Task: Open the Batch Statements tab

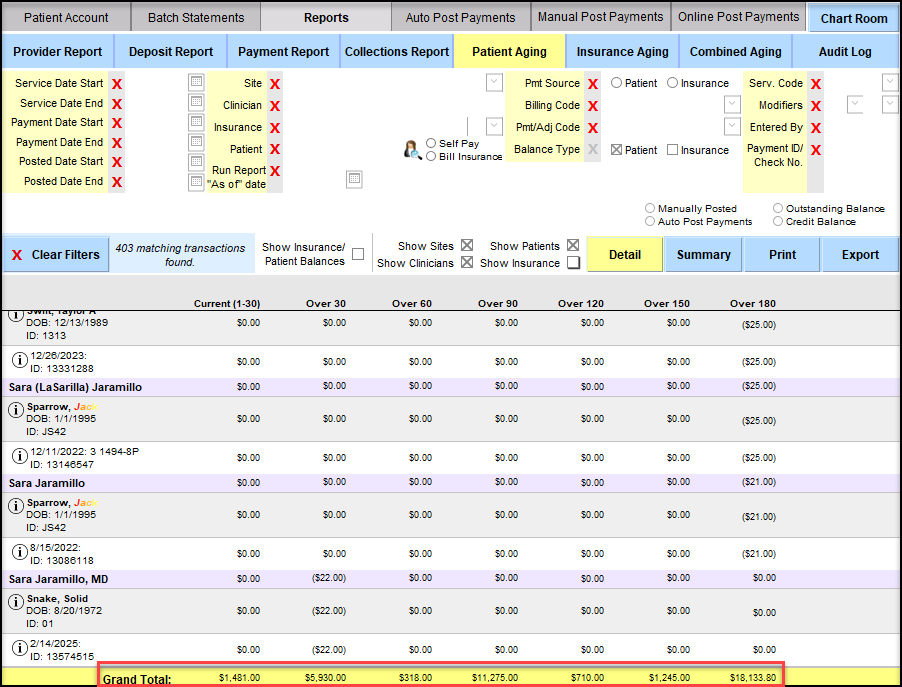Action: (x=196, y=17)
